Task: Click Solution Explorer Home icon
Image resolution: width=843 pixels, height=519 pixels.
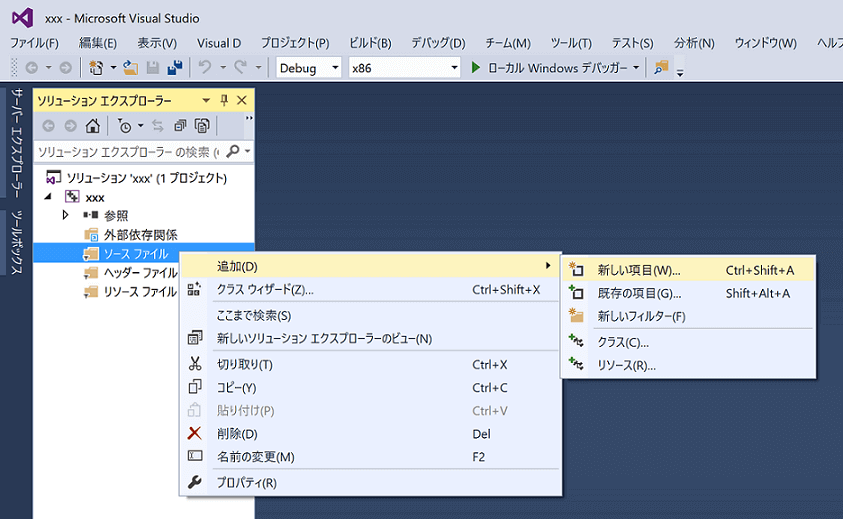Action: click(x=92, y=126)
